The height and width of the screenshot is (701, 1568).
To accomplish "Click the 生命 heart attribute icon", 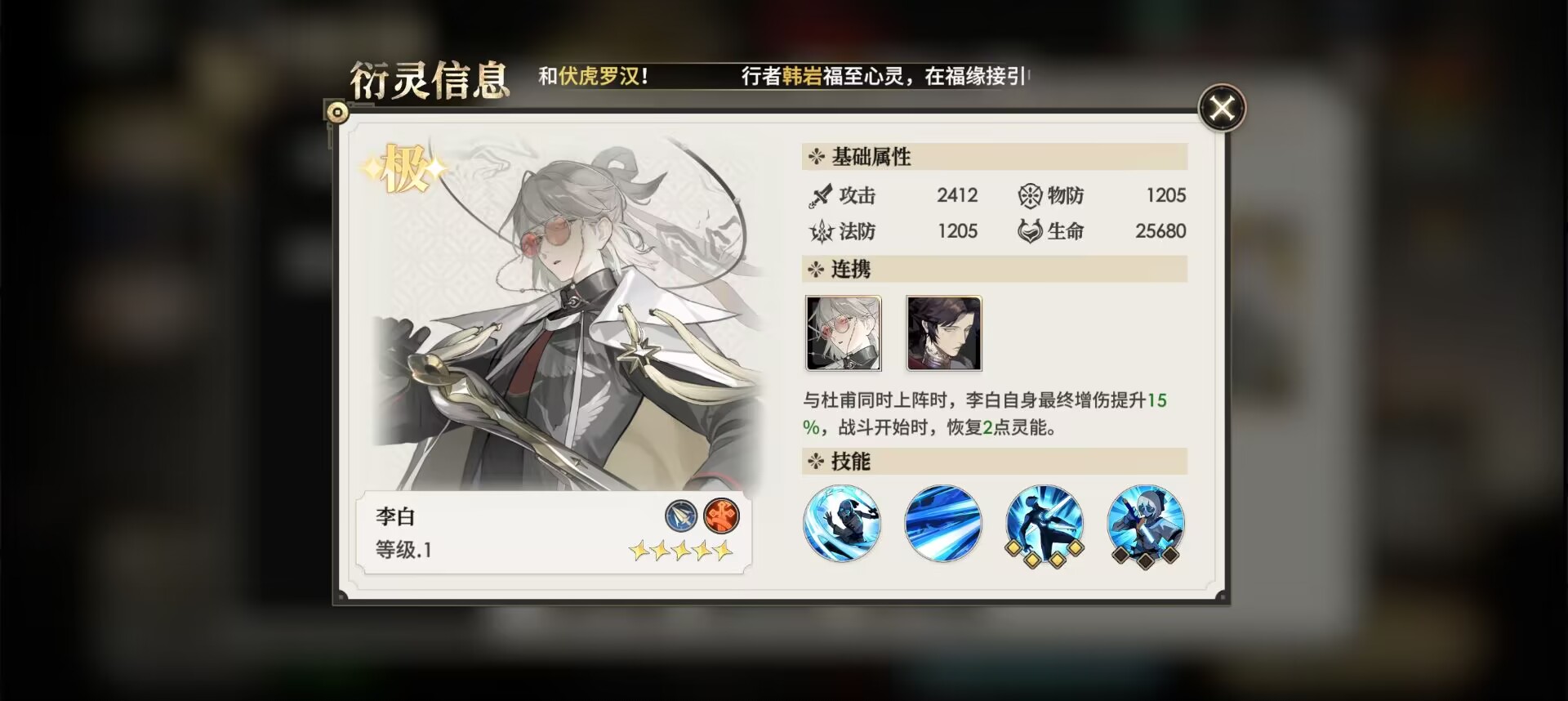I will pyautogui.click(x=1030, y=231).
